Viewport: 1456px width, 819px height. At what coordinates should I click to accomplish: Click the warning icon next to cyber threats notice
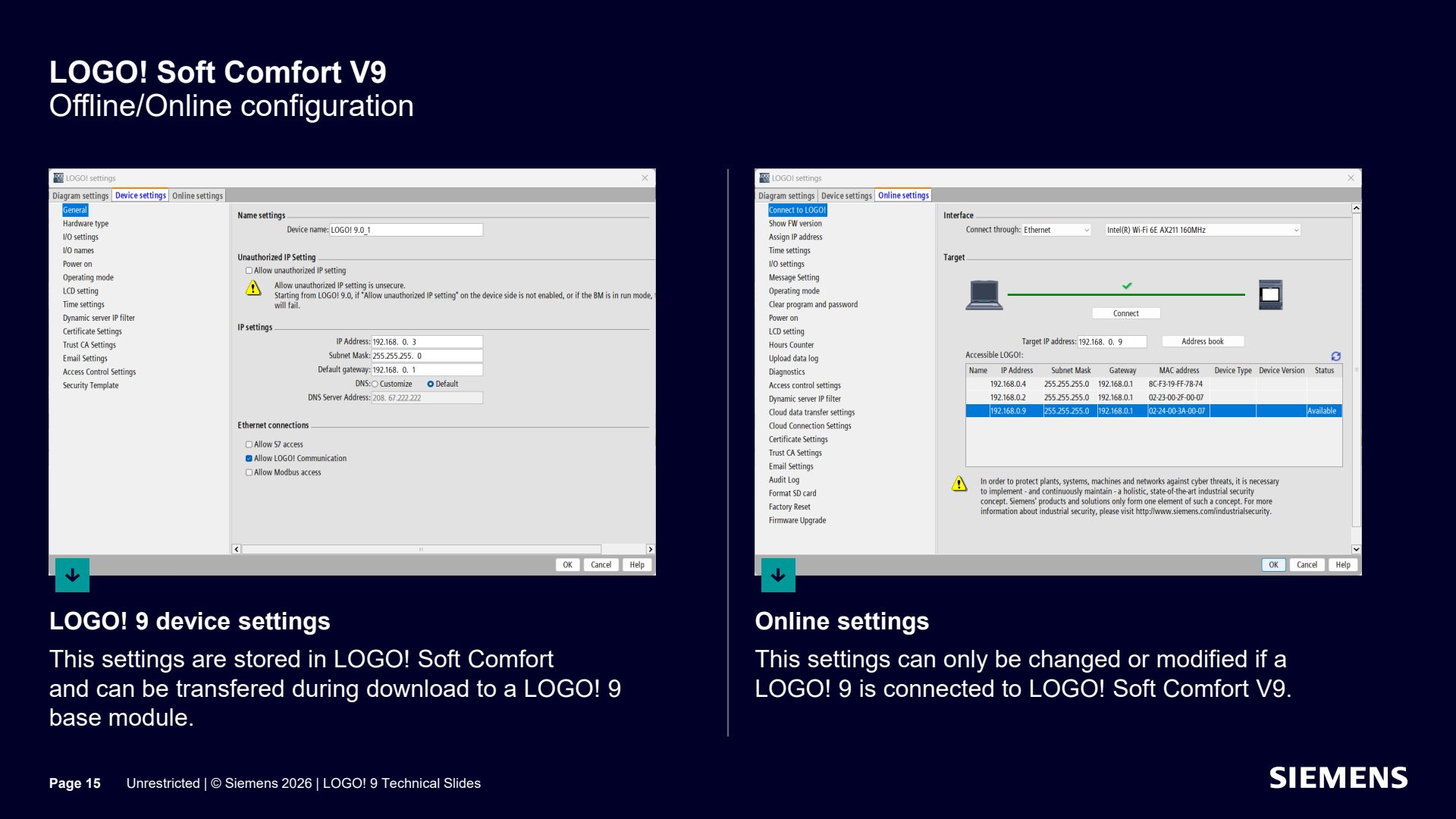(959, 484)
